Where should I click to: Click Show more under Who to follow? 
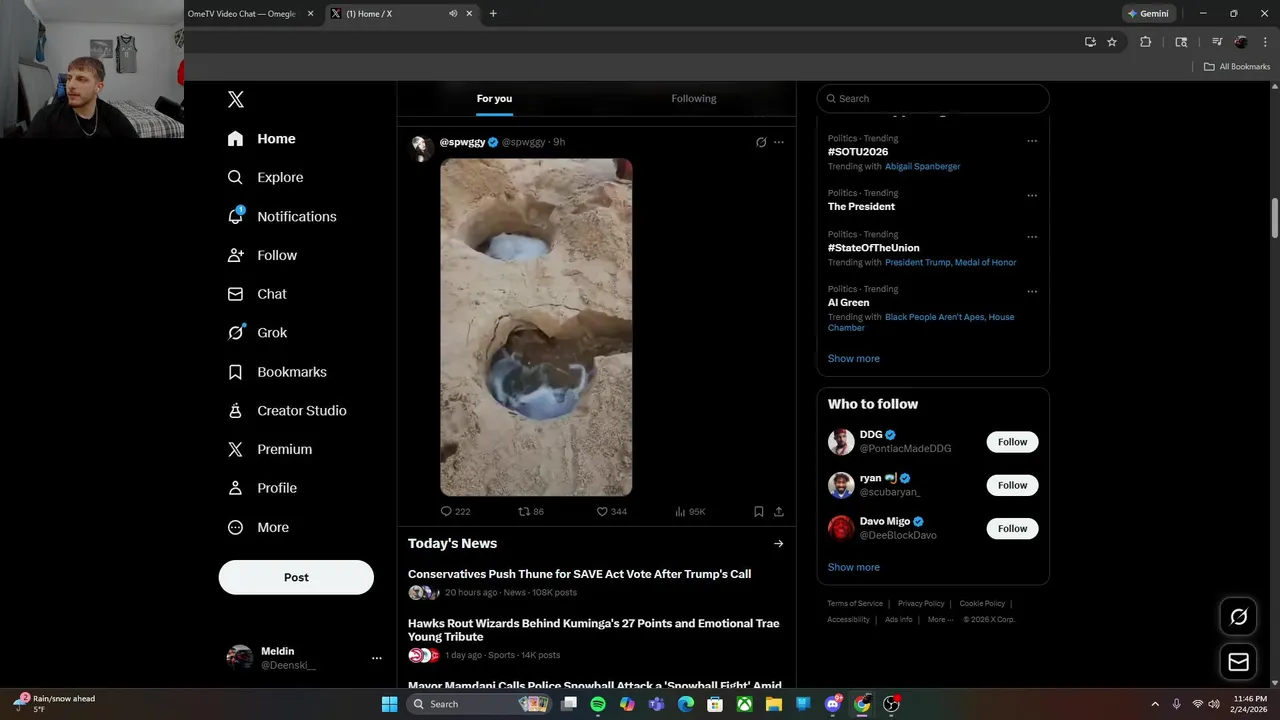(853, 567)
